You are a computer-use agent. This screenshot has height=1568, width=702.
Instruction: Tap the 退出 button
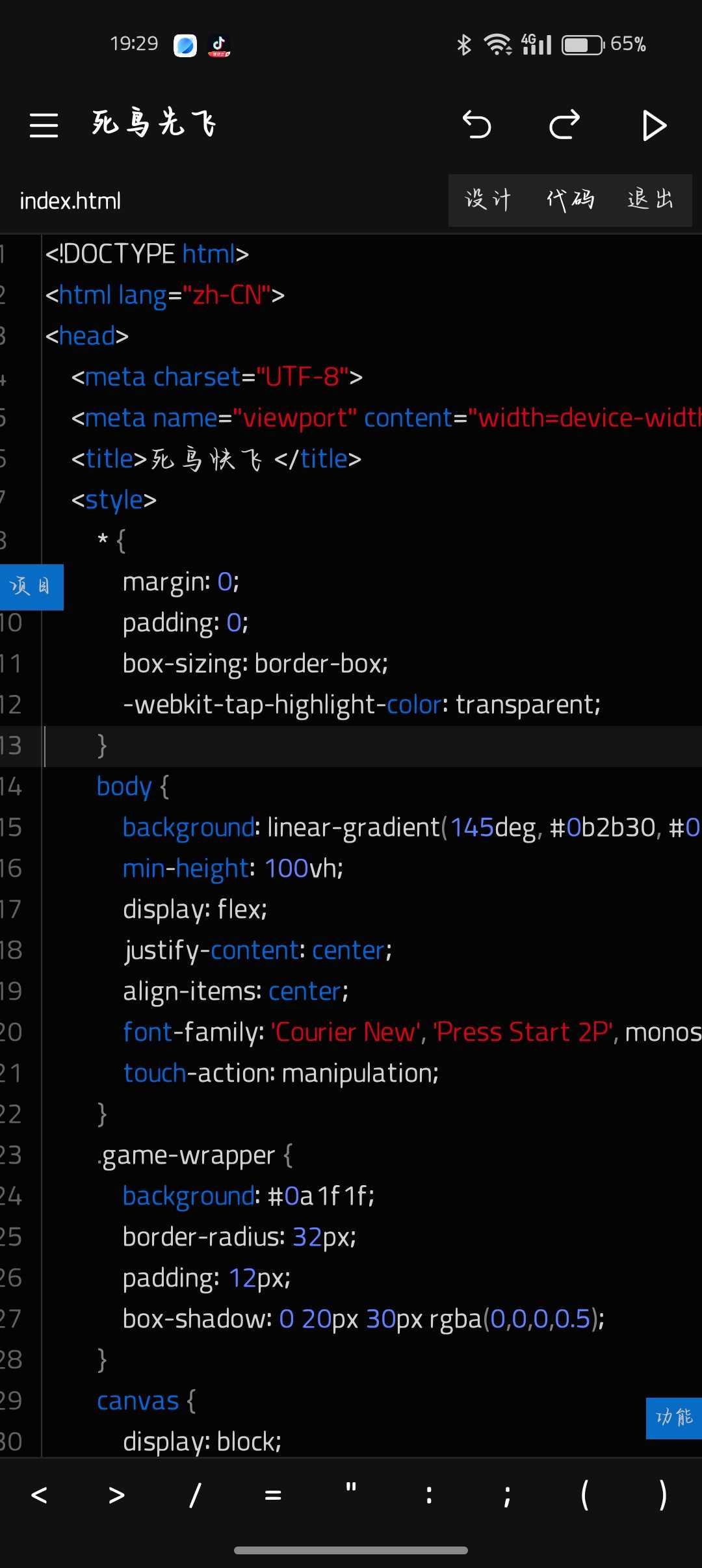click(651, 200)
